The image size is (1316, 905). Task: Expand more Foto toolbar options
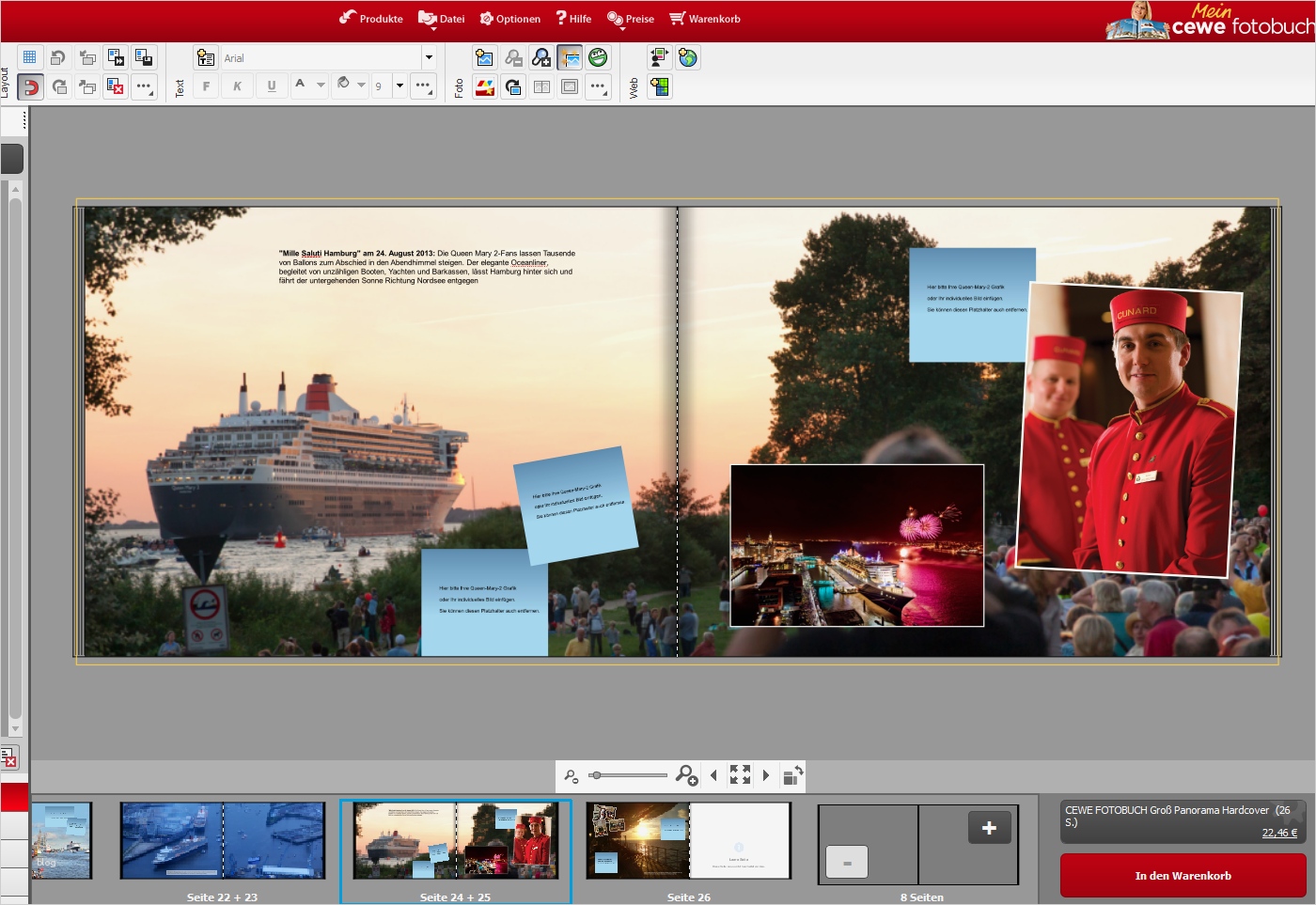(598, 87)
